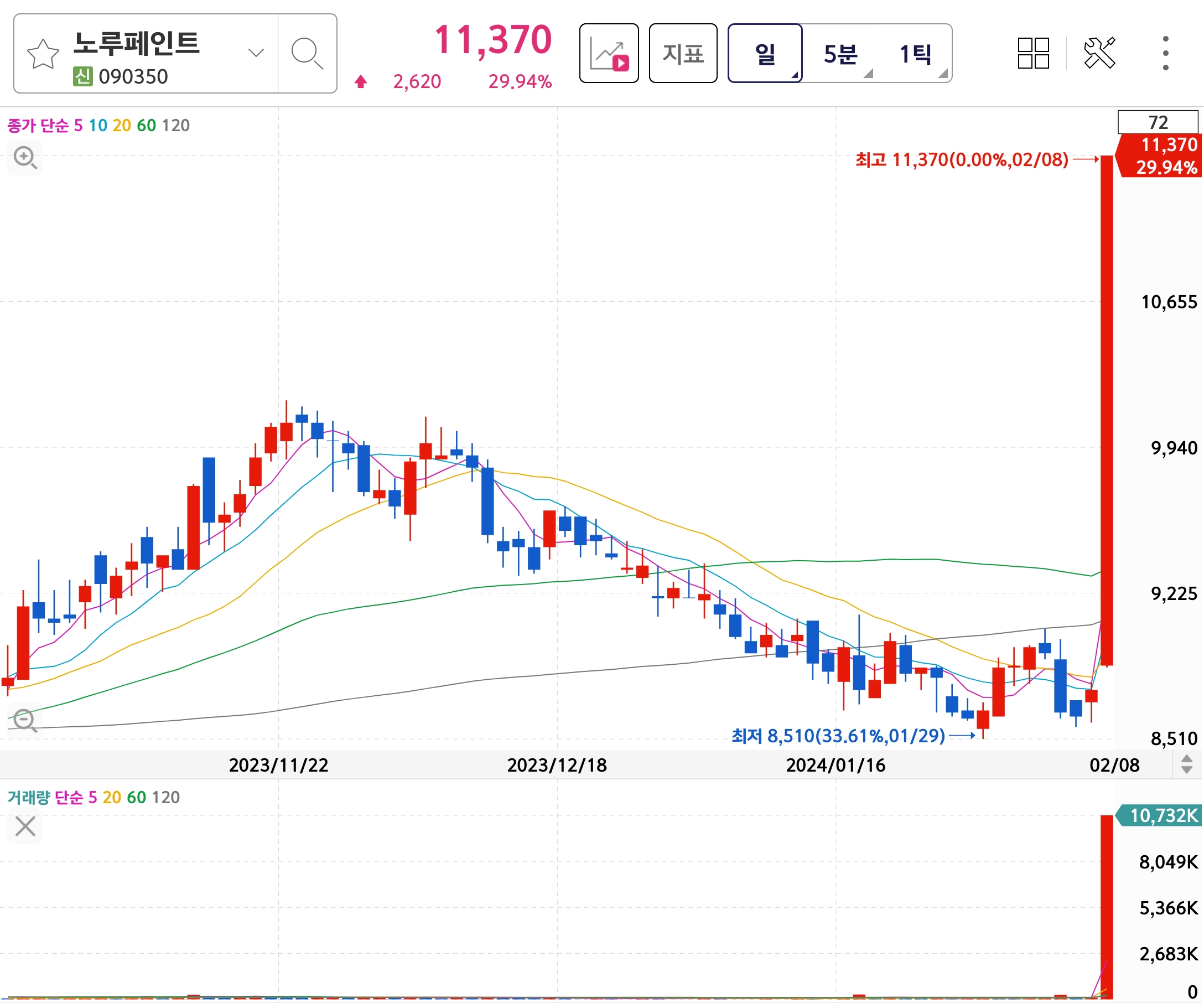Screen dimensions: 1204x1003
Task: Toggle the 5-day price moving average
Action: click(x=78, y=126)
